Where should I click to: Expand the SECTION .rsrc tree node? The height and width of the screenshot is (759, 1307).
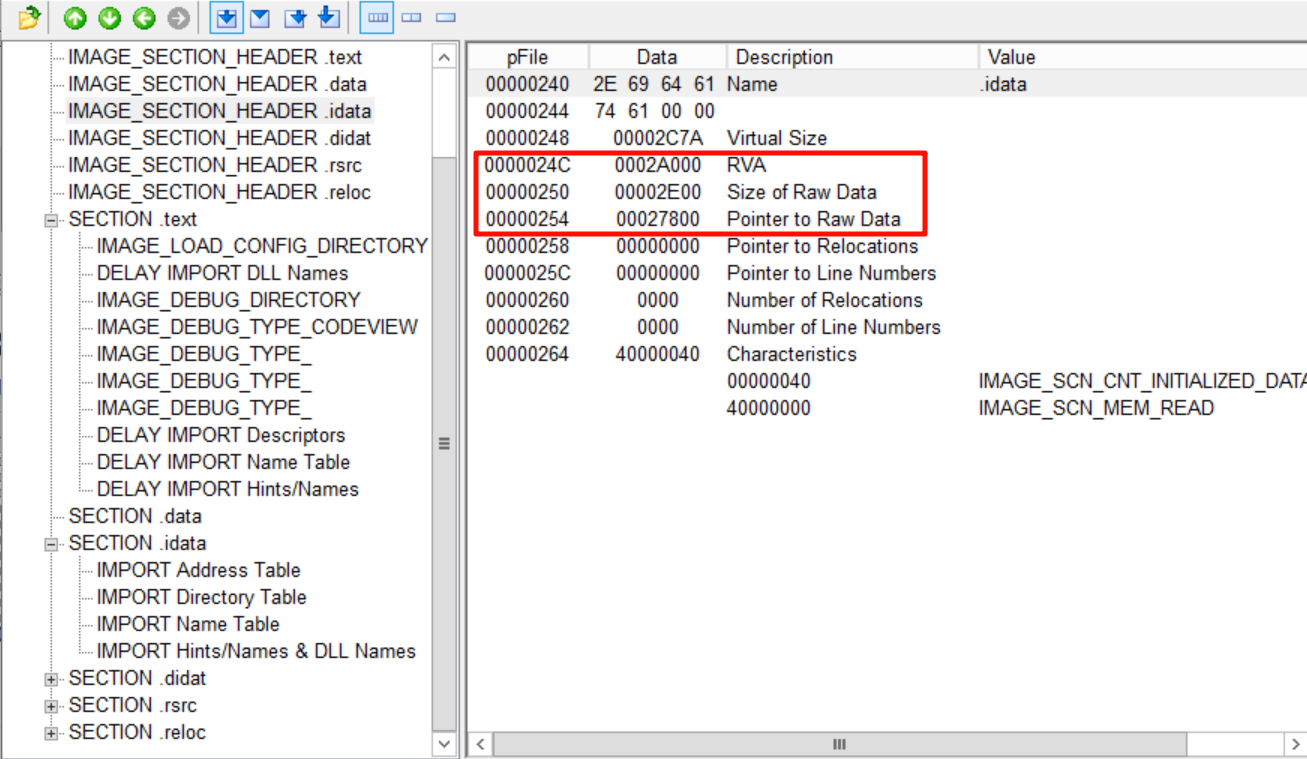tap(52, 706)
